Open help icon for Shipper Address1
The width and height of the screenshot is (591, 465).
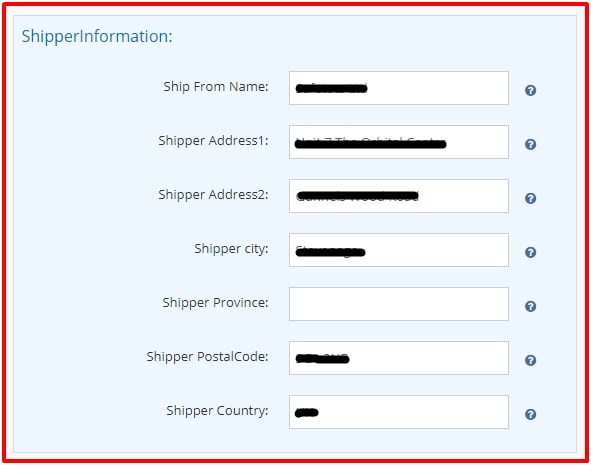point(530,144)
